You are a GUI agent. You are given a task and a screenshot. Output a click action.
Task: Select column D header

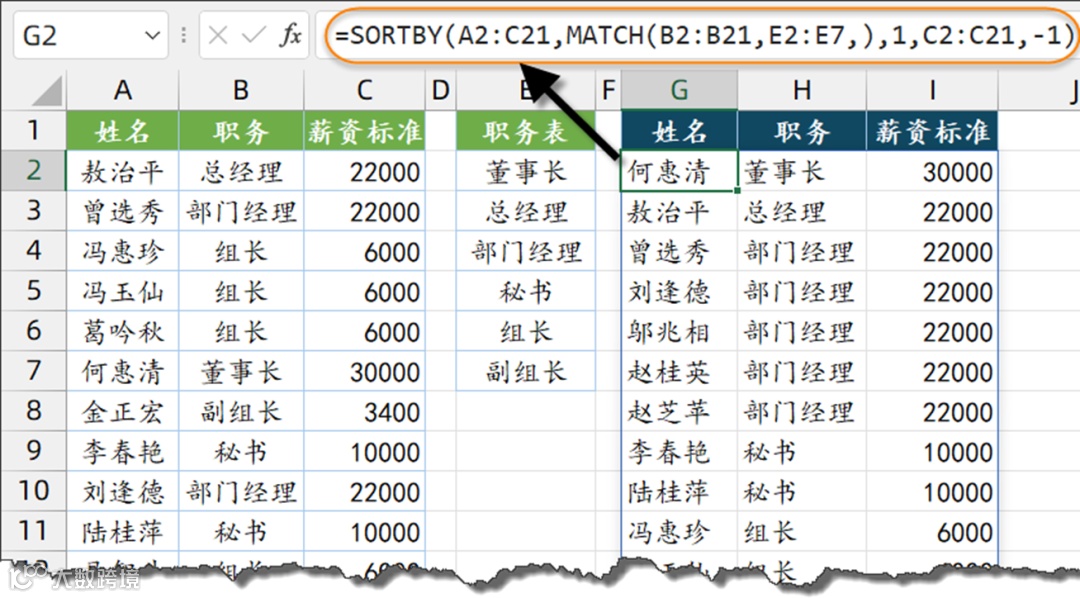pyautogui.click(x=441, y=90)
